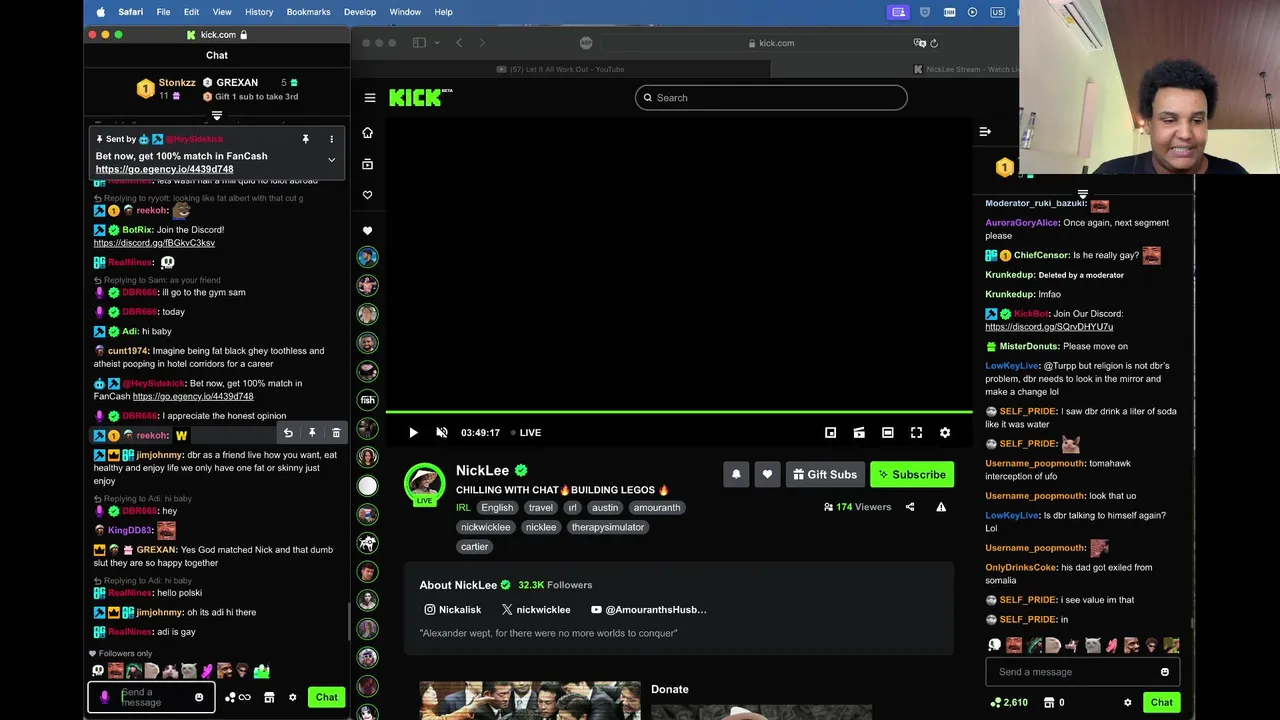The image size is (1280, 720).
Task: Collapse the pinned message chevron
Action: point(331,160)
